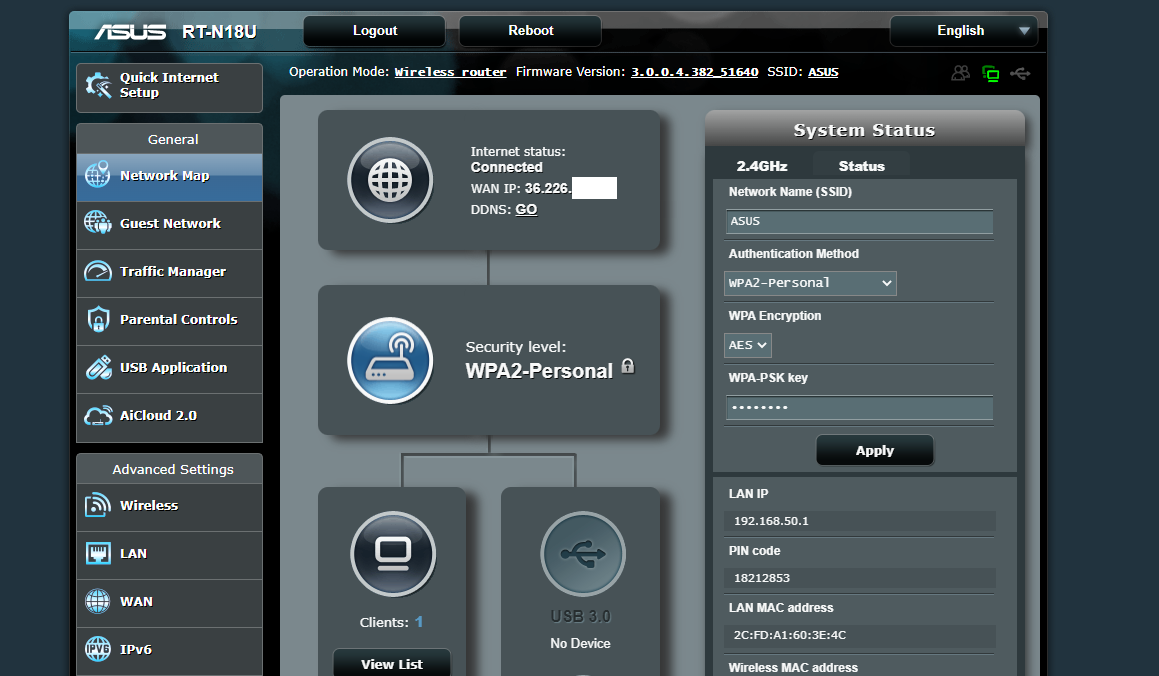Click the guest network users icon
The width and height of the screenshot is (1159, 676).
(x=960, y=73)
